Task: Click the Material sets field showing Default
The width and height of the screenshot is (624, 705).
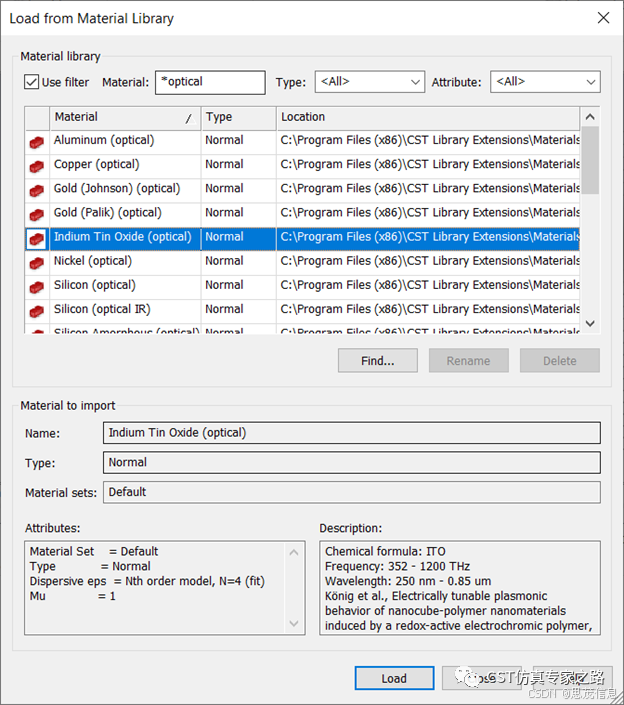Action: pyautogui.click(x=352, y=492)
